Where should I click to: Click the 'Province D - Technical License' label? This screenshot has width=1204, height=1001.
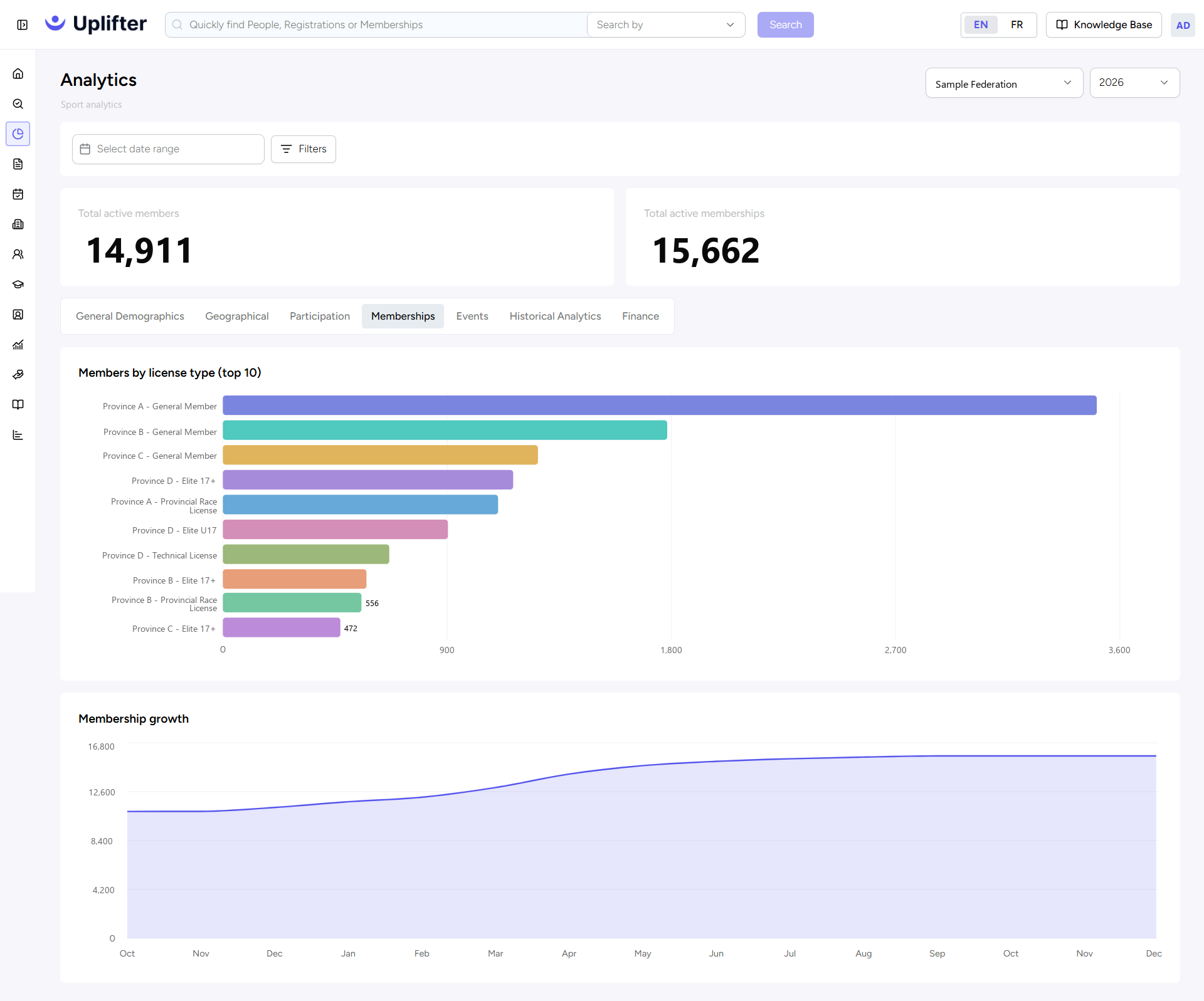click(160, 556)
